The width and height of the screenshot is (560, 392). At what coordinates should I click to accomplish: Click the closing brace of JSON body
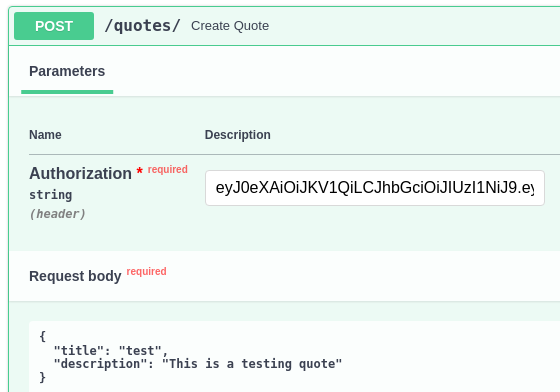42,377
